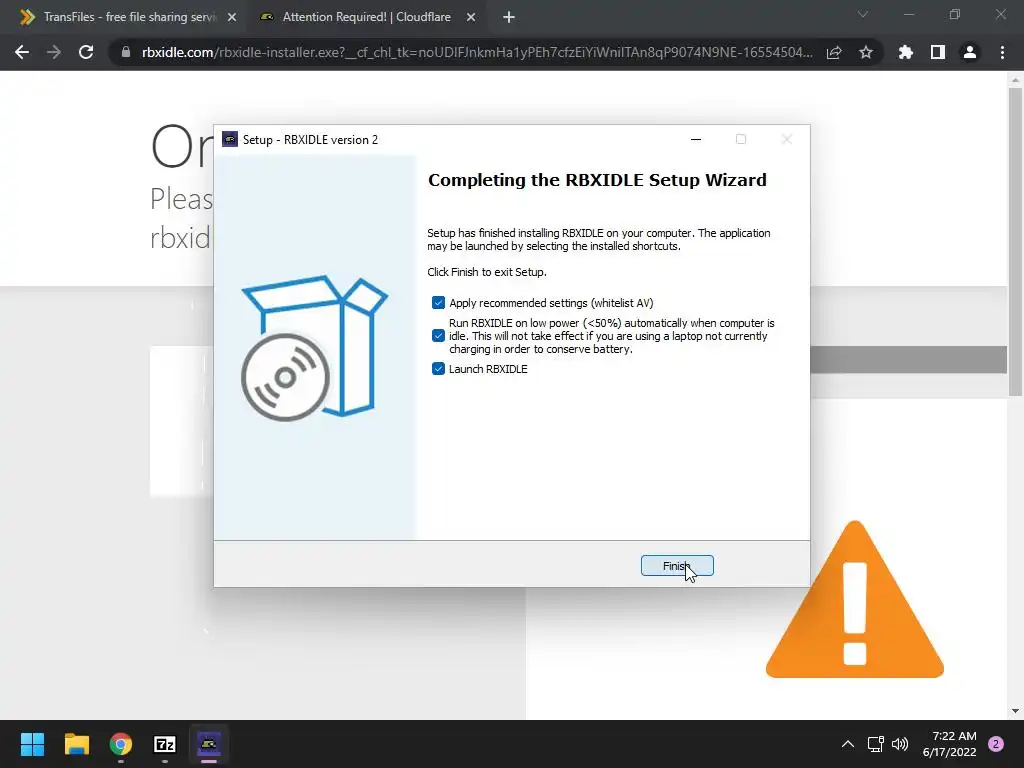Click the page vertical scrollbar thumb
The width and height of the screenshot is (1024, 768).
(x=1015, y=242)
